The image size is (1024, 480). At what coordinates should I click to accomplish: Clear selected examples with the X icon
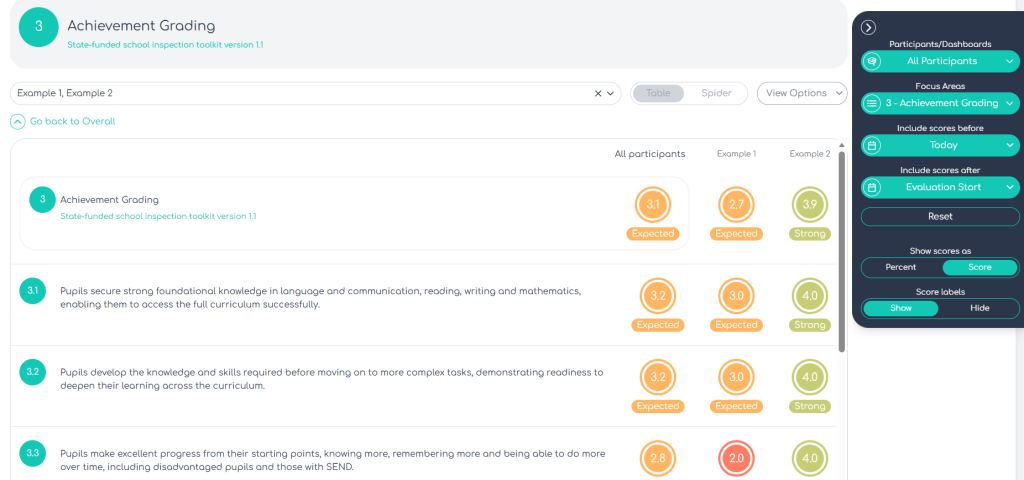tap(598, 93)
